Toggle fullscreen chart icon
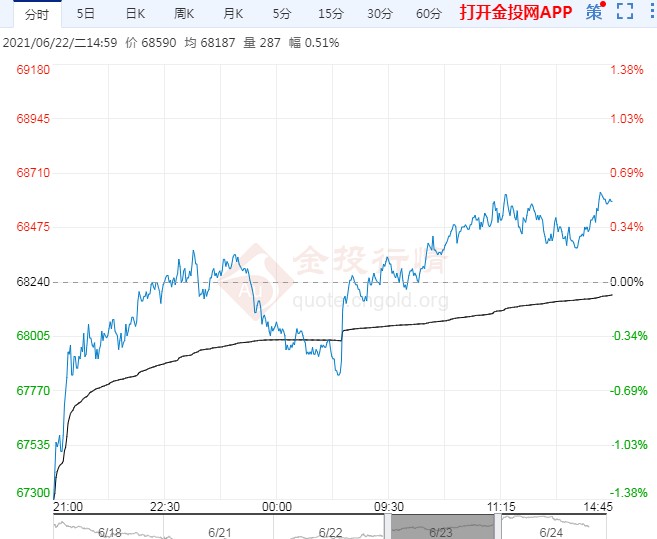This screenshot has width=657, height=539. pos(625,11)
